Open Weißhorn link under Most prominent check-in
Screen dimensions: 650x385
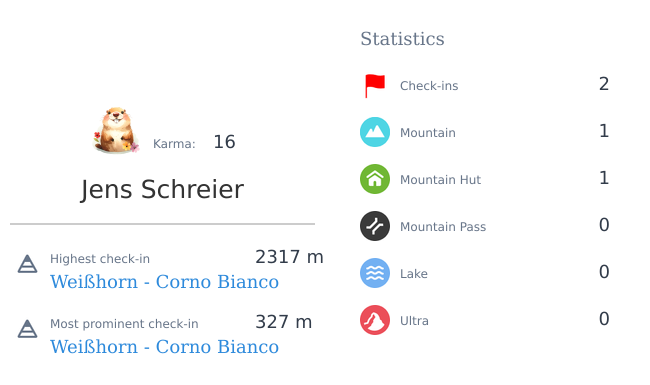point(164,347)
